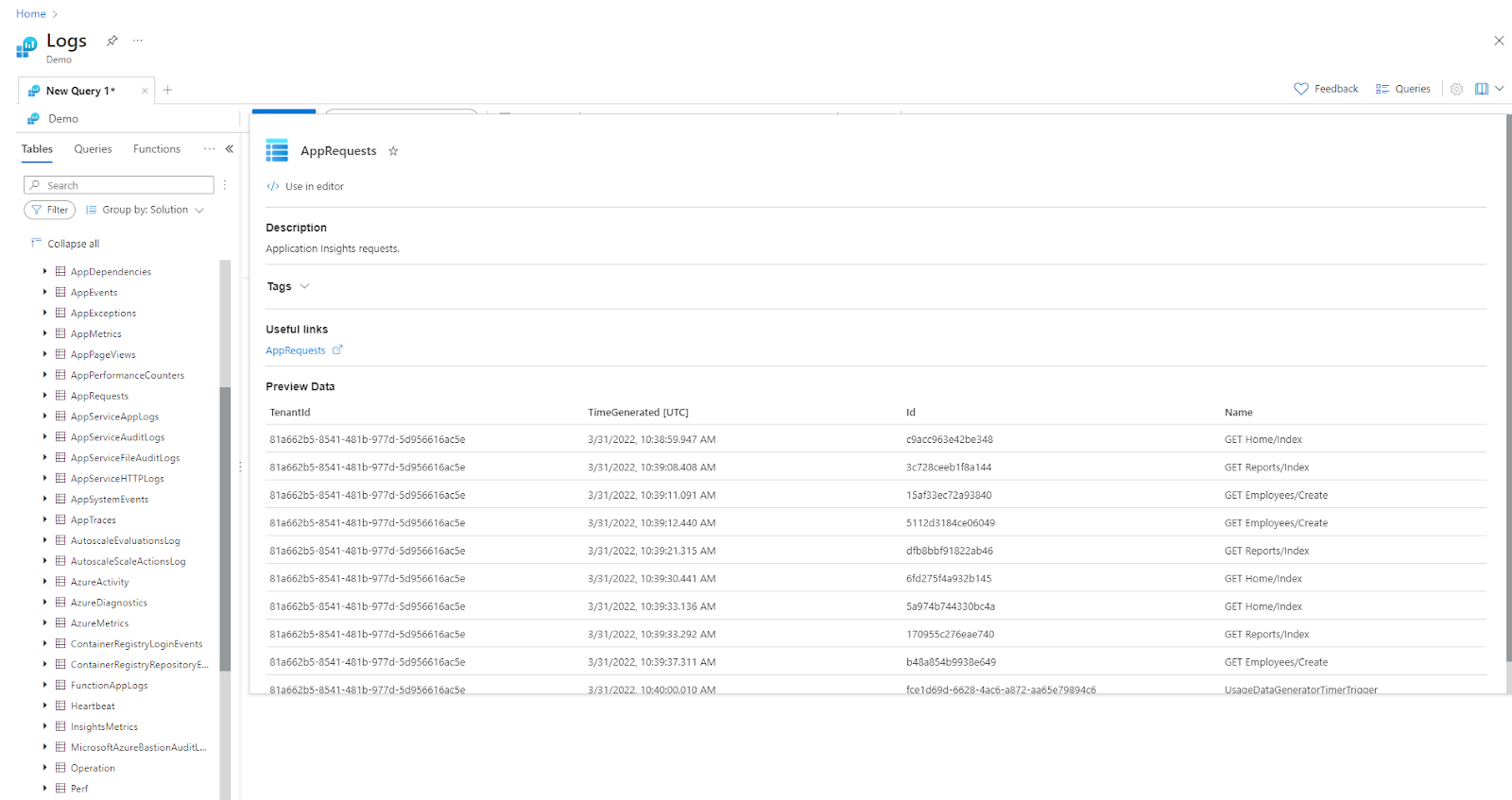1512x800 pixels.
Task: Open the docs book icon
Action: tap(1482, 89)
